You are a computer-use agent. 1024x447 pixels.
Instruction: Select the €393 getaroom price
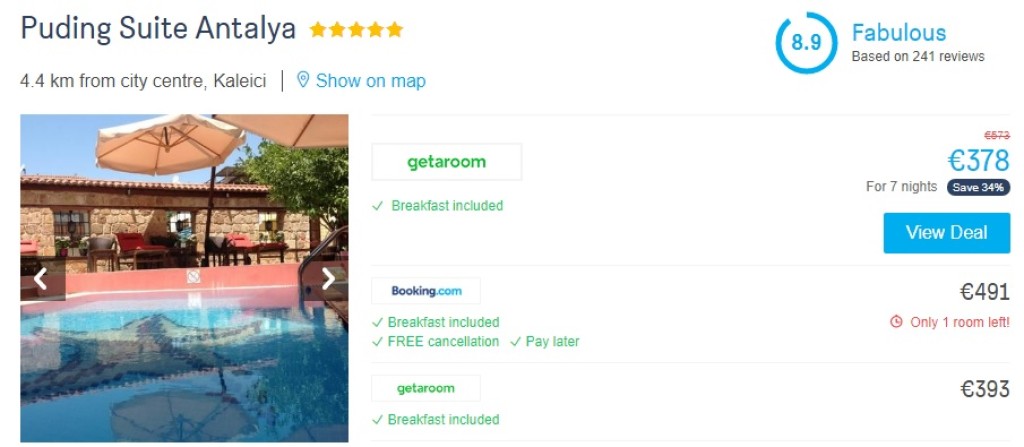point(984,389)
